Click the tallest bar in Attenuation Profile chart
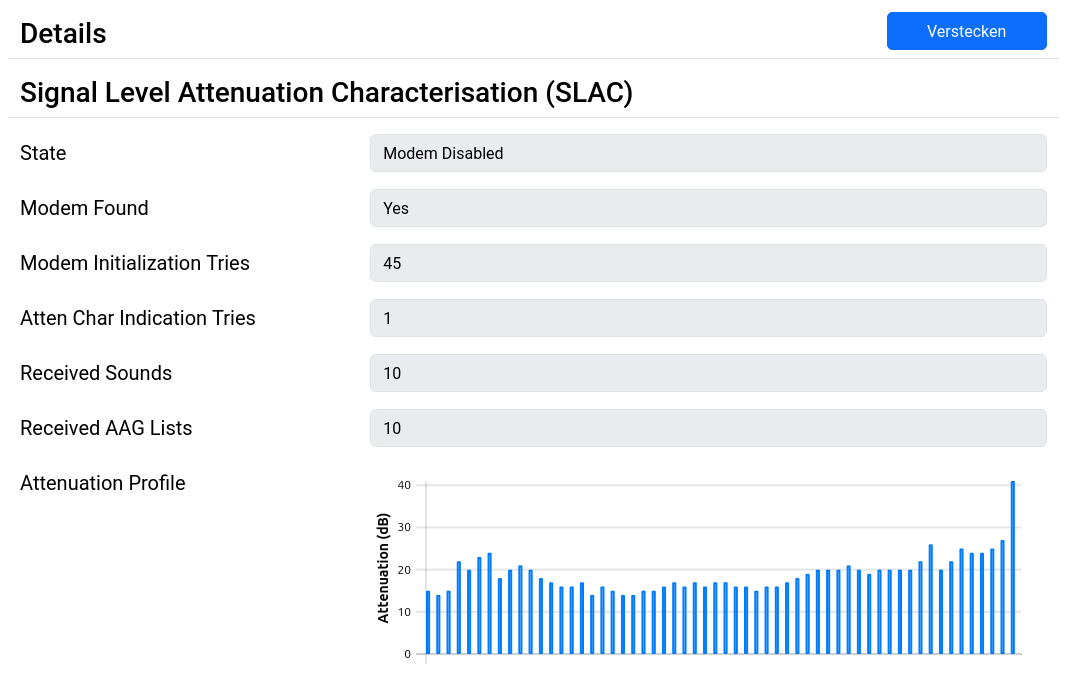This screenshot has height=676, width=1071. (x=1013, y=567)
